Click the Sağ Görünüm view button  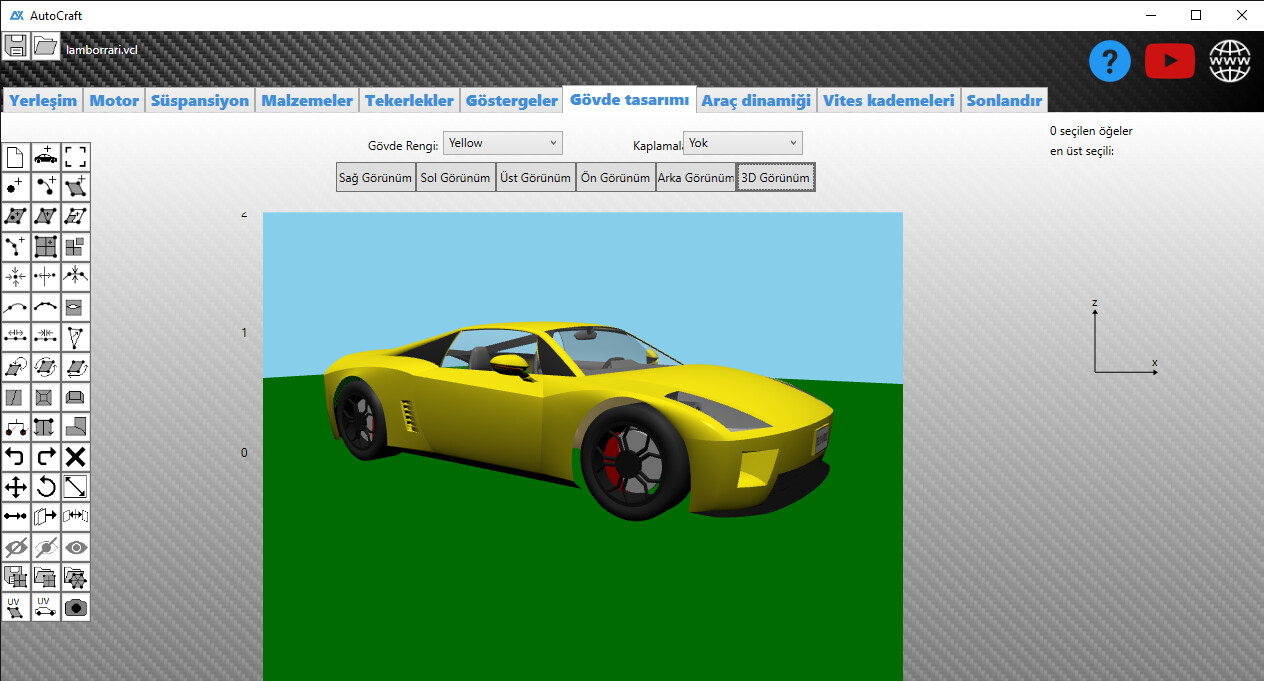(375, 178)
